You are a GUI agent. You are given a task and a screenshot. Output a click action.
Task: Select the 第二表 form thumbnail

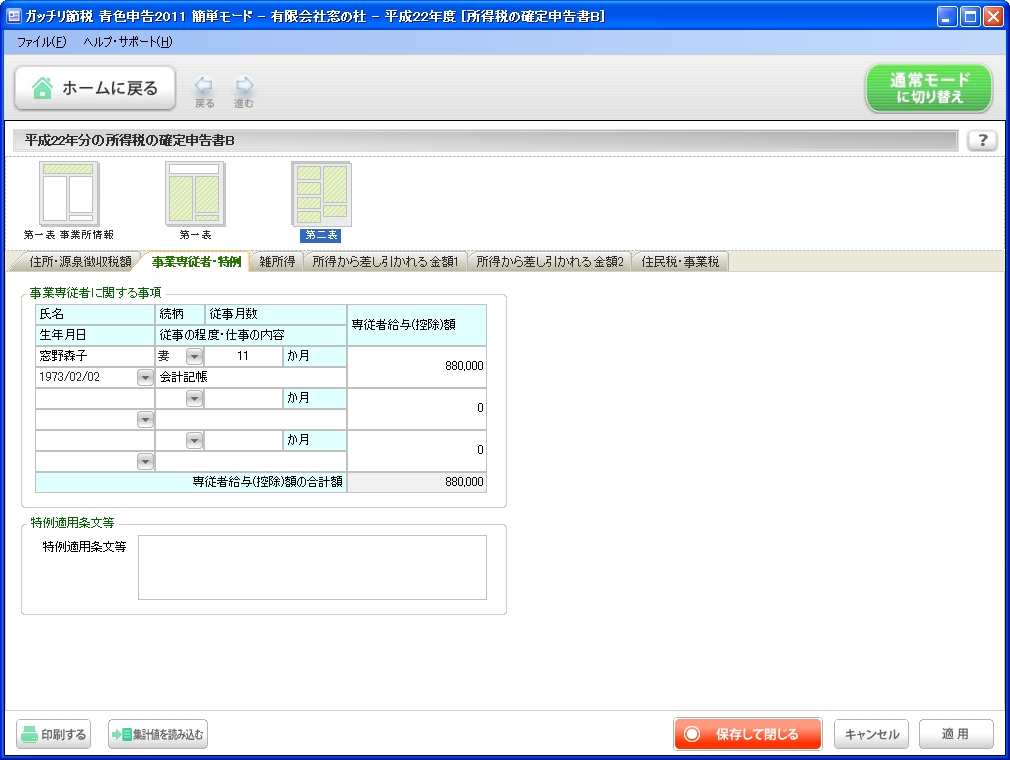tap(321, 193)
